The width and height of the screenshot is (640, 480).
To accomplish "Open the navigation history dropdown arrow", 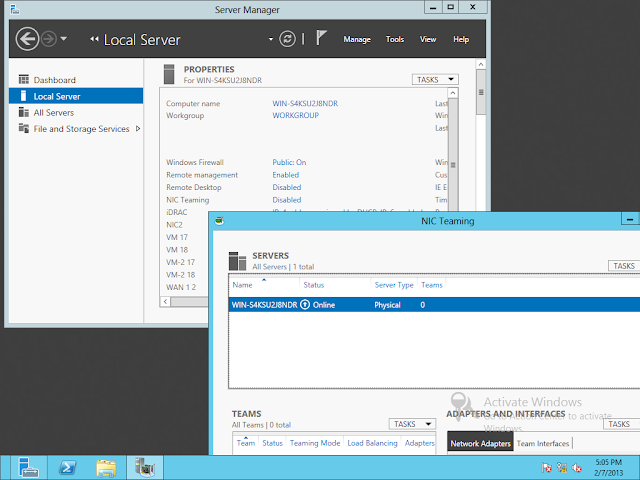I will tap(63, 39).
